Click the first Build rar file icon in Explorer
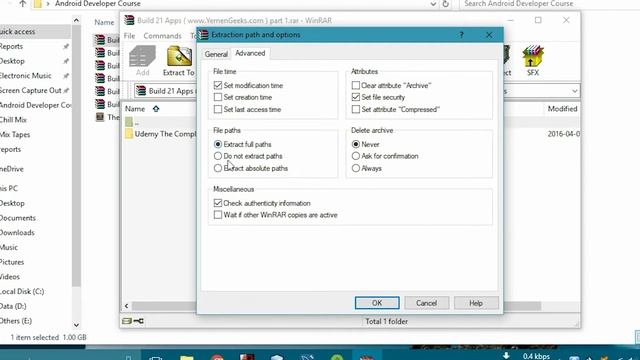The image size is (640, 360). pos(100,40)
